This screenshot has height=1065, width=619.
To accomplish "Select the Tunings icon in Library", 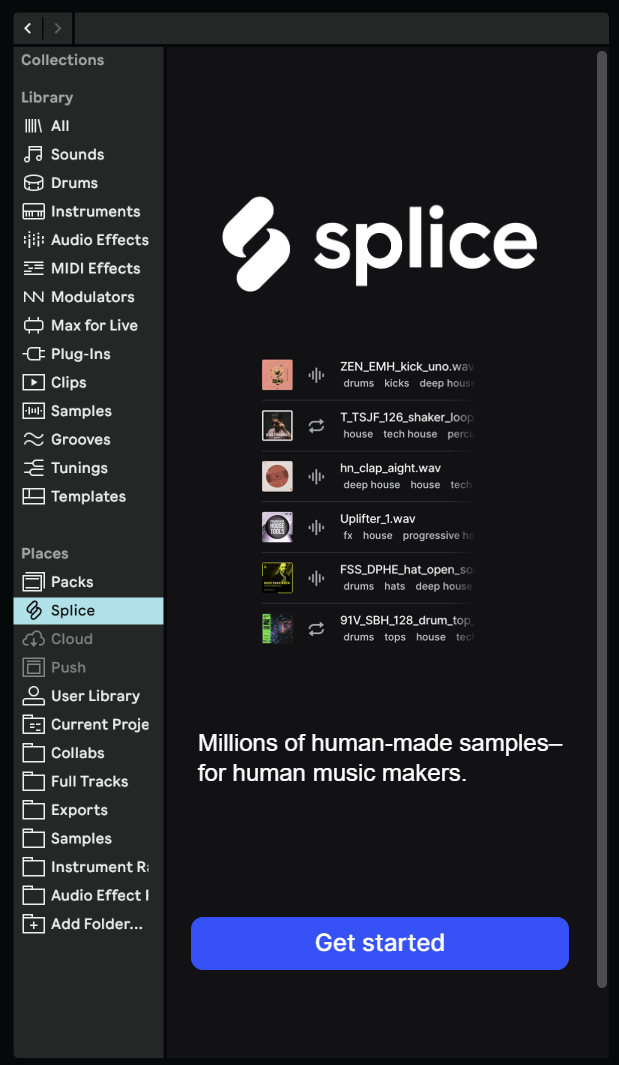I will [34, 468].
